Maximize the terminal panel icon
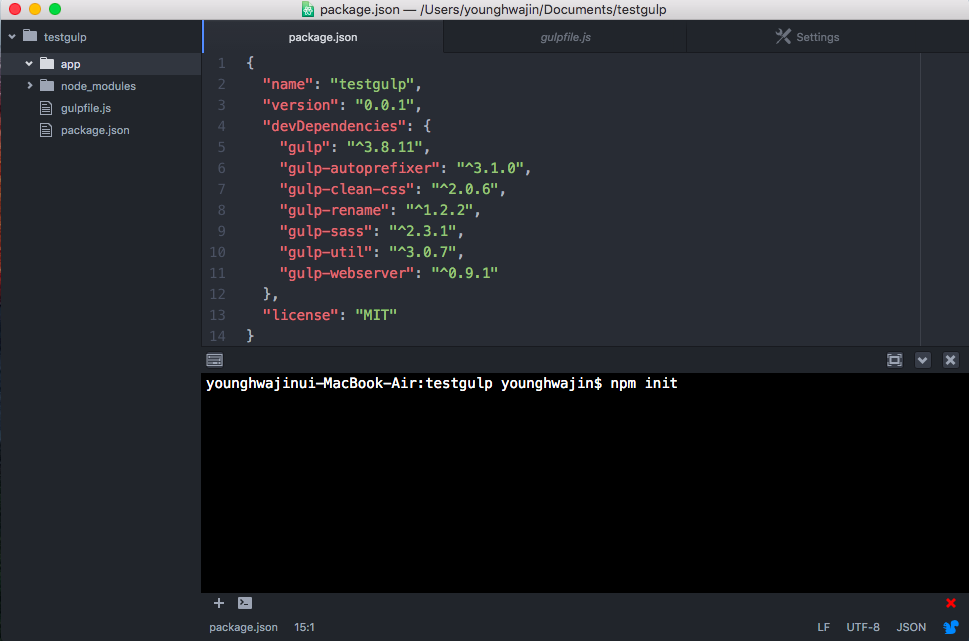The height and width of the screenshot is (641, 969). click(x=894, y=360)
